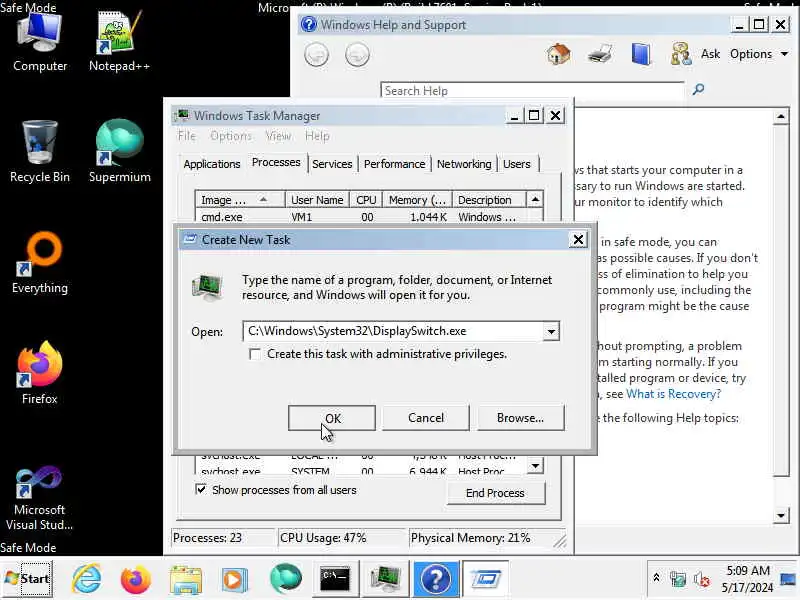Screen dimensions: 800x600
Task: Open the Notepad++ desktop shortcut
Action: tap(119, 43)
